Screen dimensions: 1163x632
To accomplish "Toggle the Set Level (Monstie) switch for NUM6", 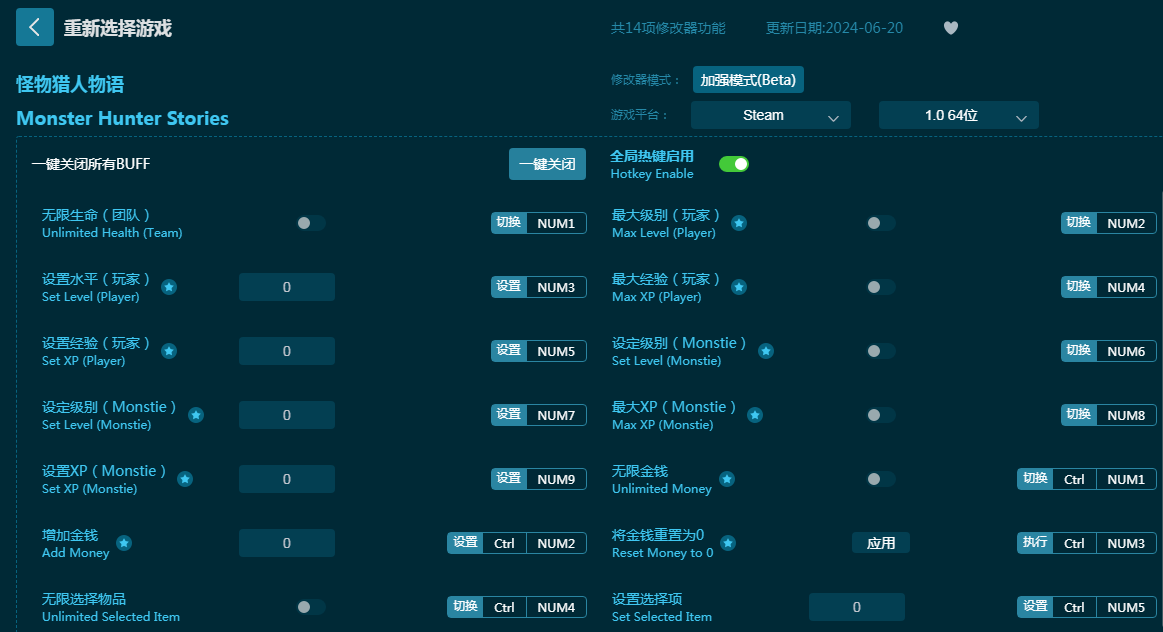I will [x=880, y=351].
